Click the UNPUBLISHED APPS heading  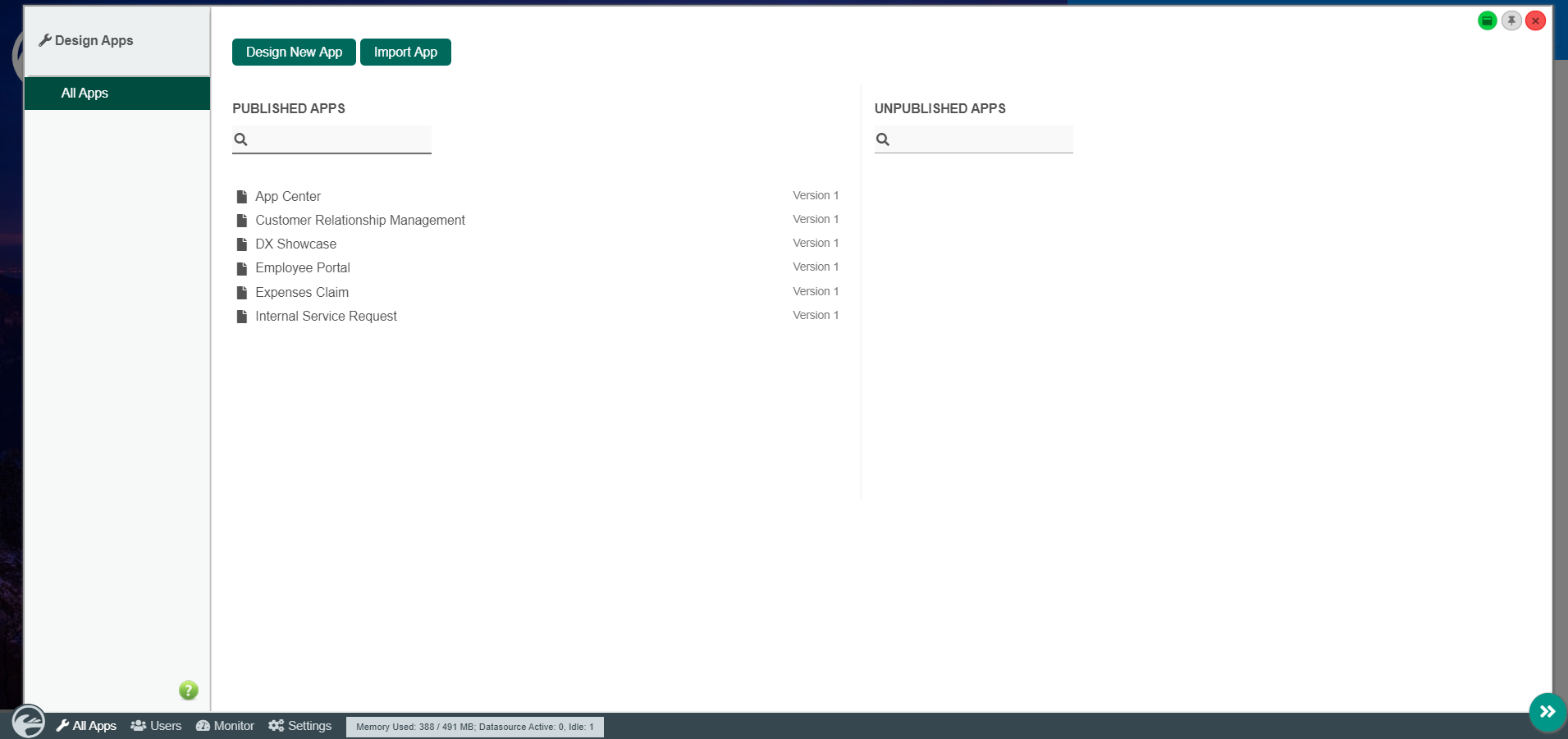940,108
